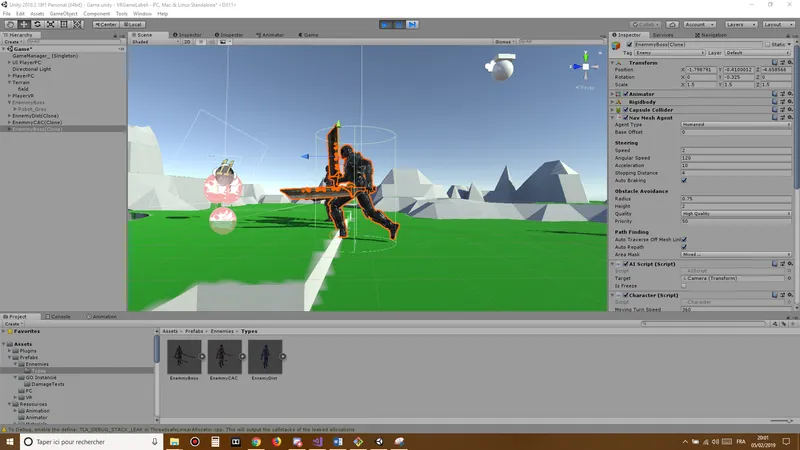Open the cloud services icon
This screenshot has height=450, width=800.
pyautogui.click(x=672, y=24)
